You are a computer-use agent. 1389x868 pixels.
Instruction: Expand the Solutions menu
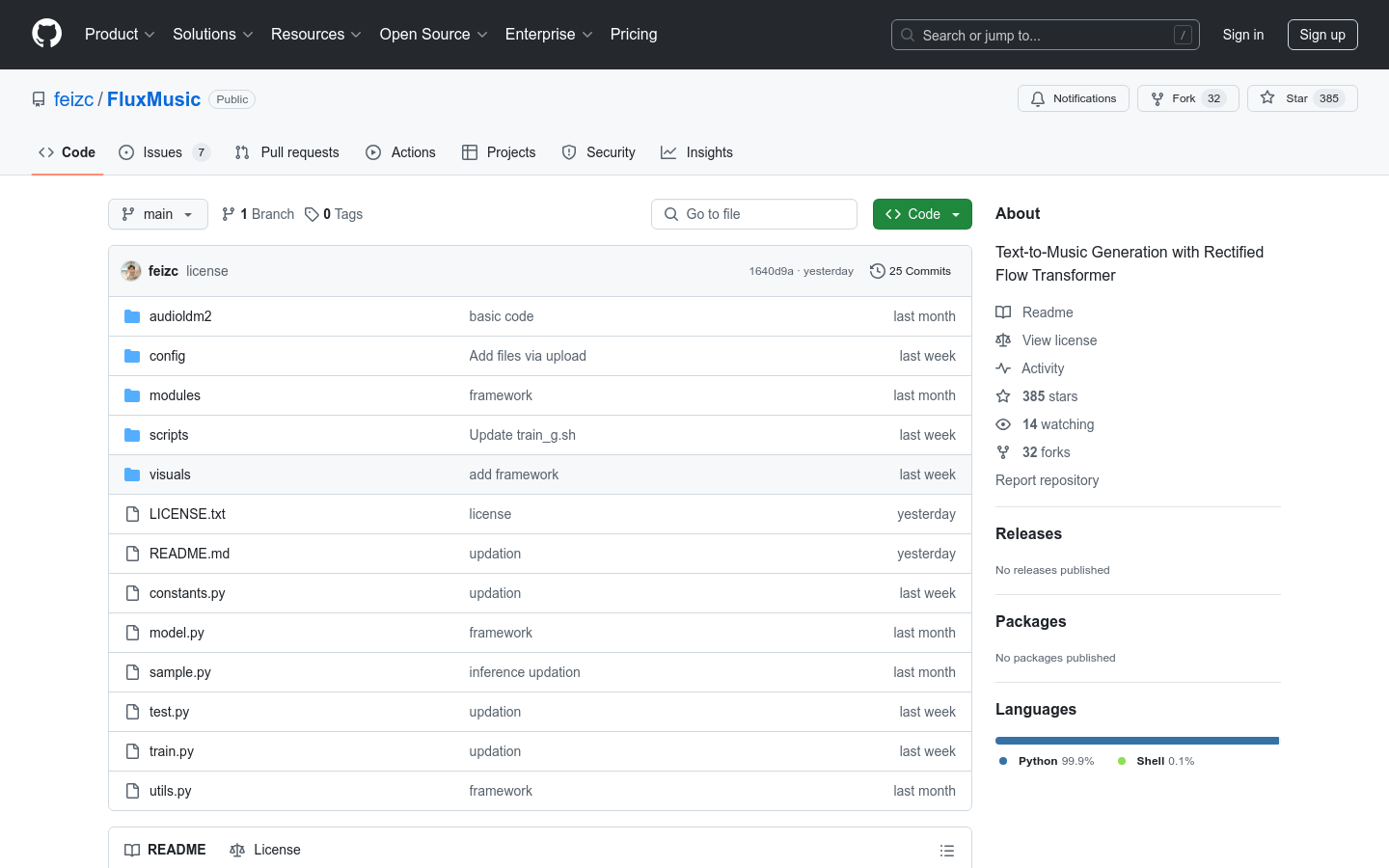[213, 34]
